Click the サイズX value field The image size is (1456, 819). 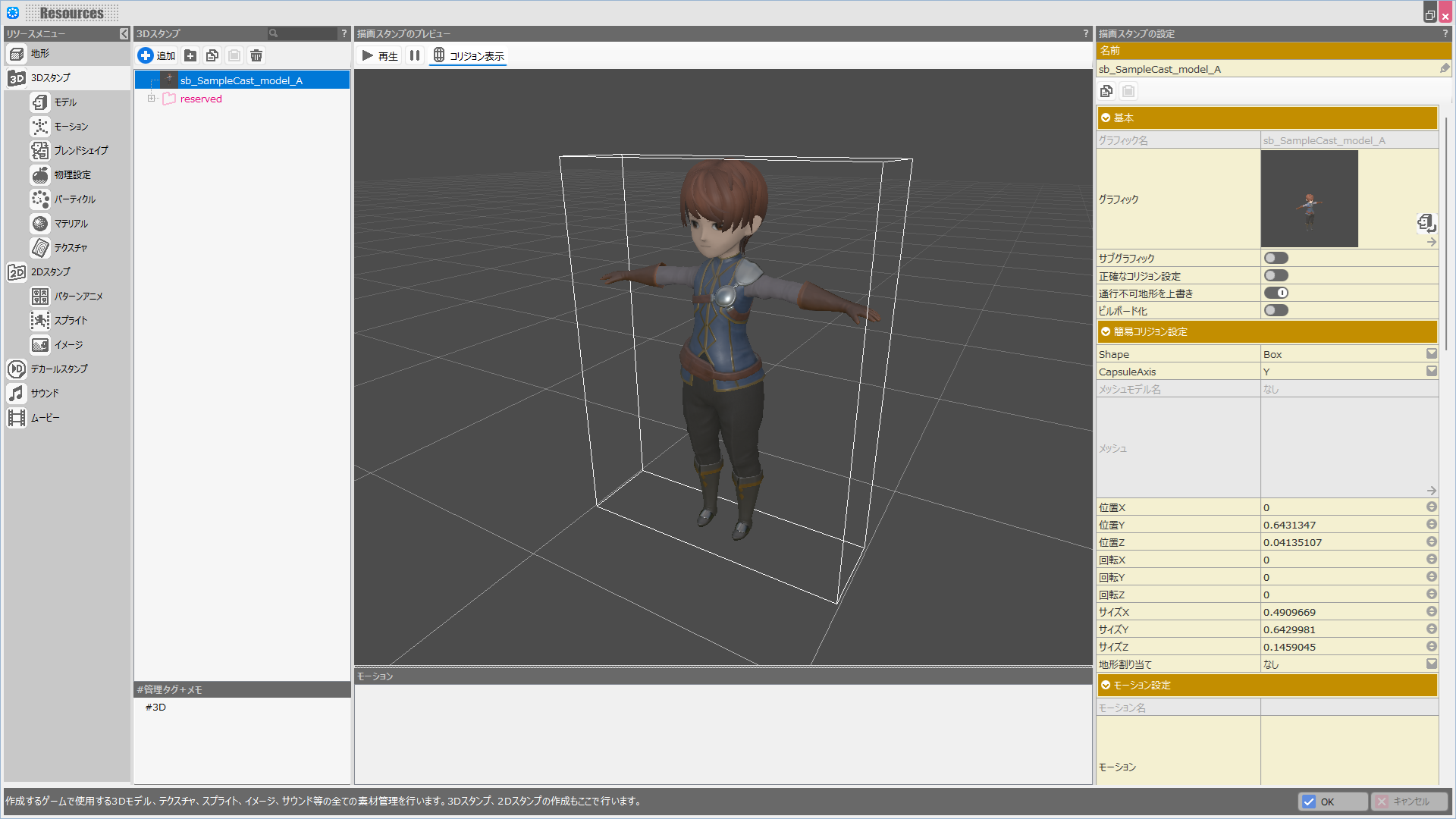(x=1342, y=612)
